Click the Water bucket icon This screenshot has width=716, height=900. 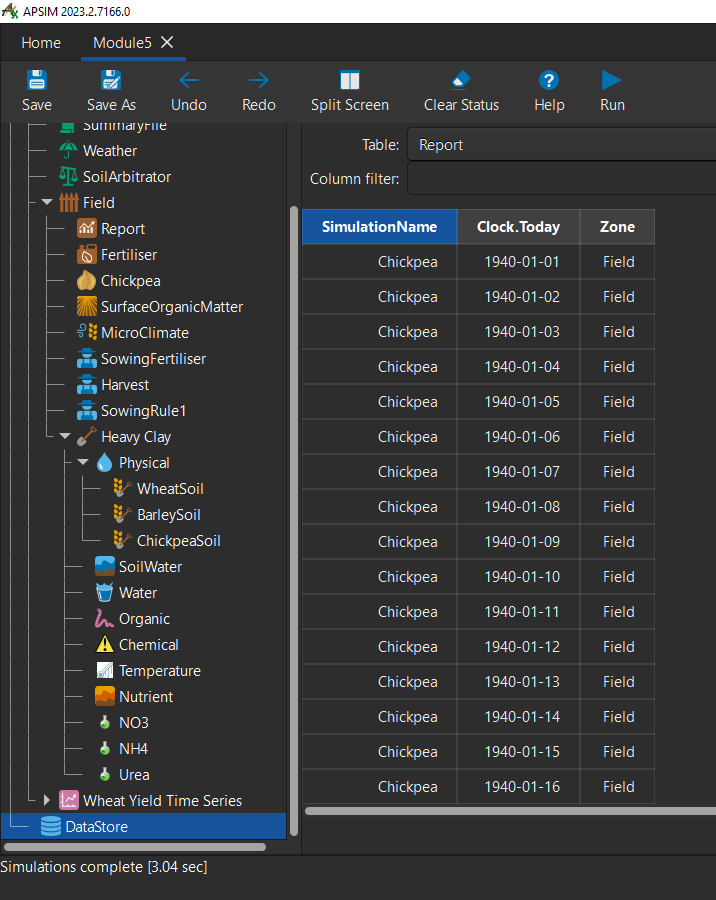(105, 592)
